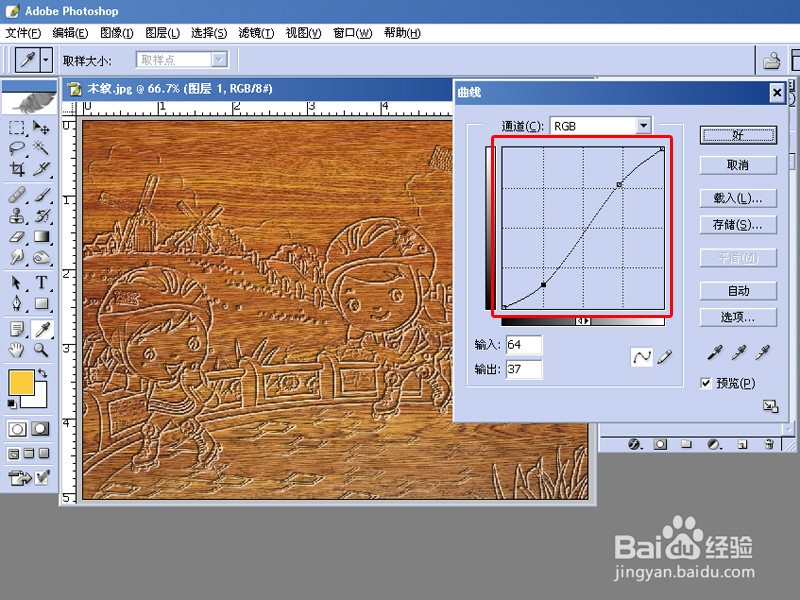Image resolution: width=800 pixels, height=600 pixels.
Task: Click the foreground yellow color swatch
Action: coord(21,382)
